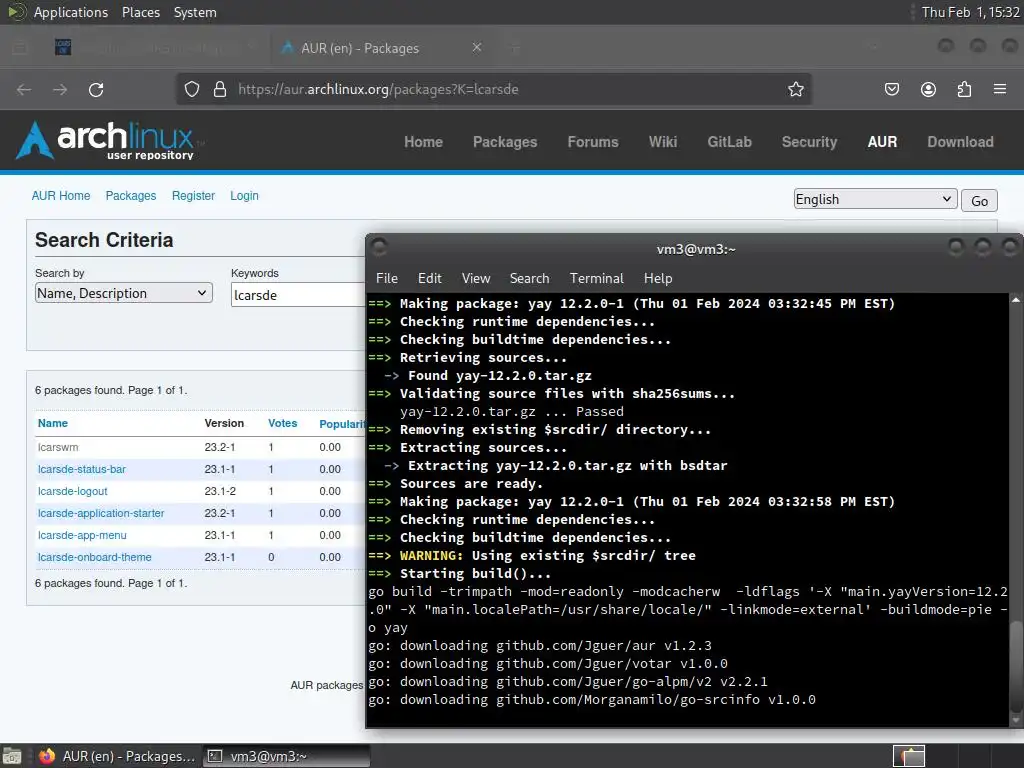Switch to Firefox in the taskbar

(118, 756)
